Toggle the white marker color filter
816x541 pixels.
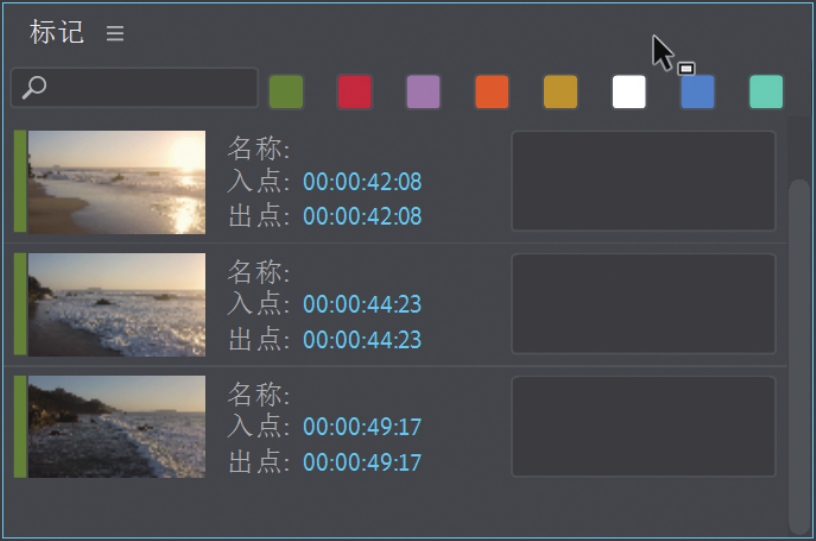click(x=629, y=92)
